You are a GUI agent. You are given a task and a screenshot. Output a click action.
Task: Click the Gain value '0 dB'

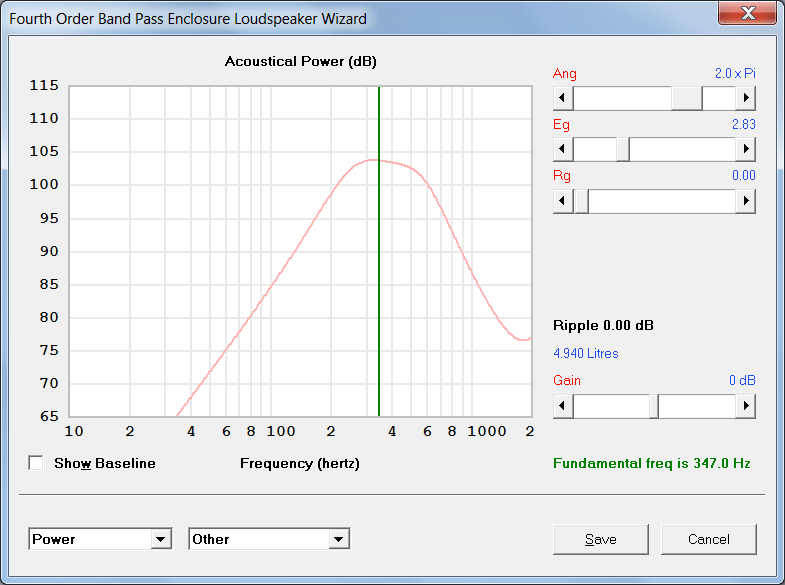pos(742,380)
